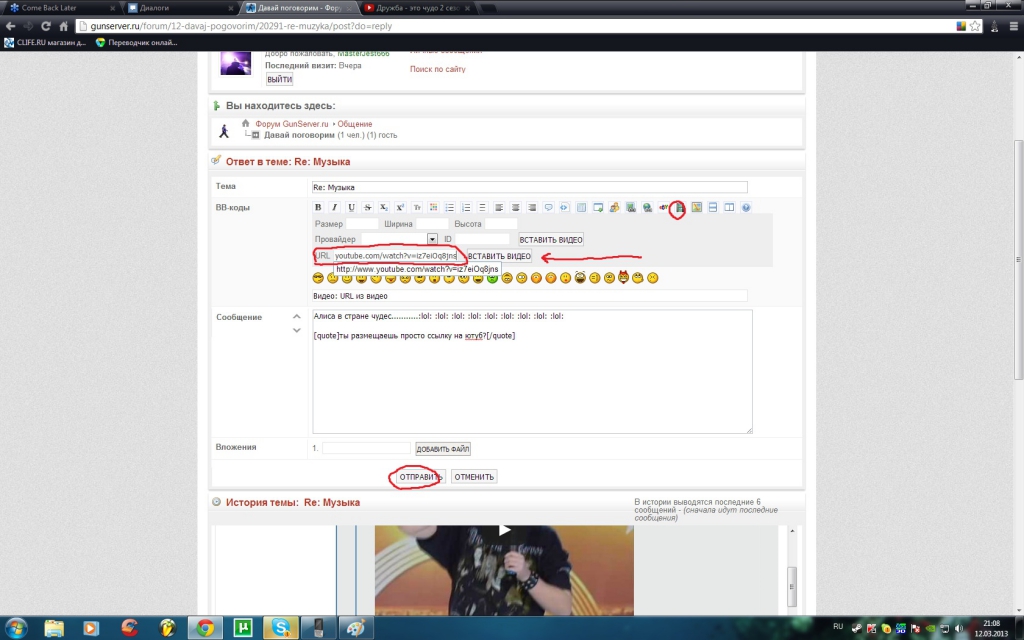The width and height of the screenshot is (1024, 640).
Task: Open uTorrent from the Windows taskbar
Action: click(241, 628)
